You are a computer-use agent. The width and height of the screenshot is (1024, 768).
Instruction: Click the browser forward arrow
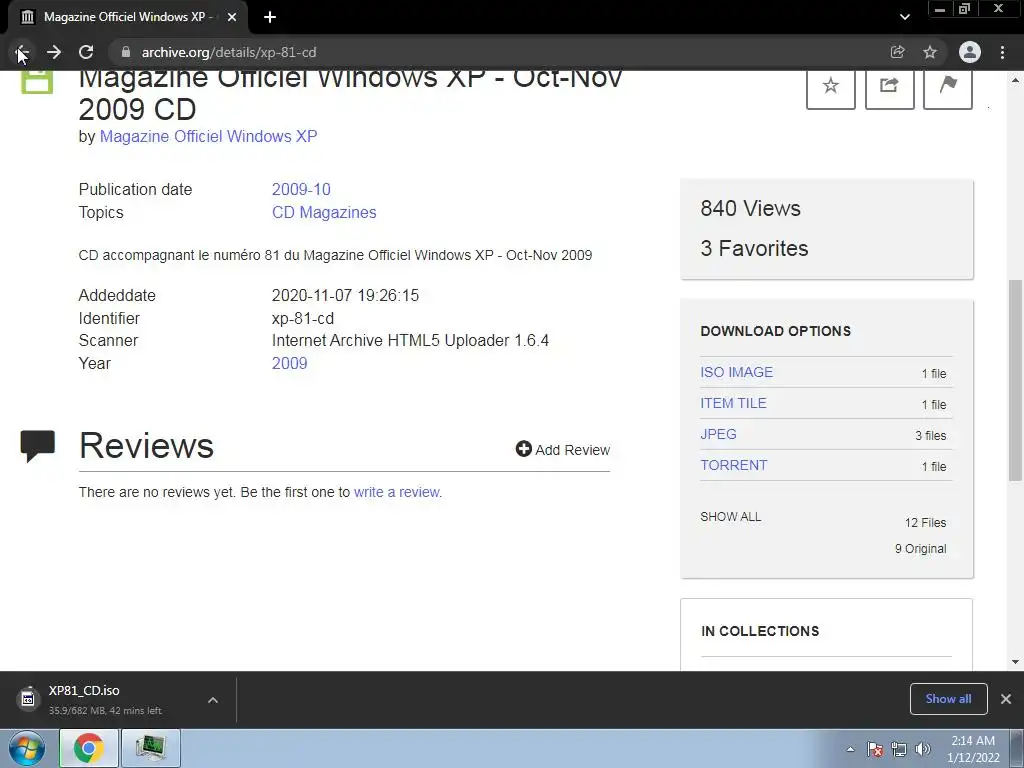54,52
